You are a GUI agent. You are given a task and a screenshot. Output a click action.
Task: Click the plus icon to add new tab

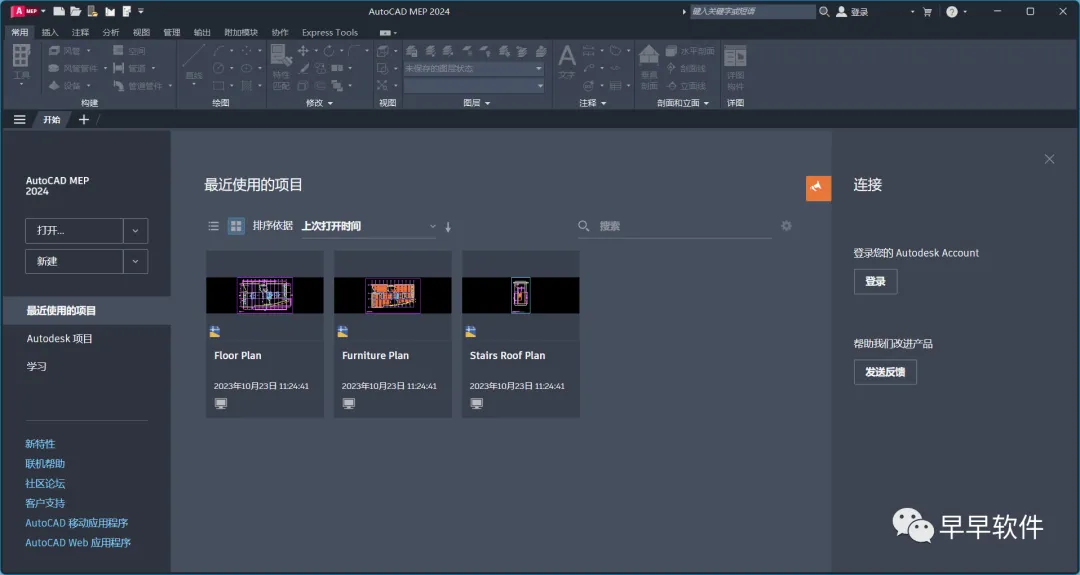pos(84,120)
